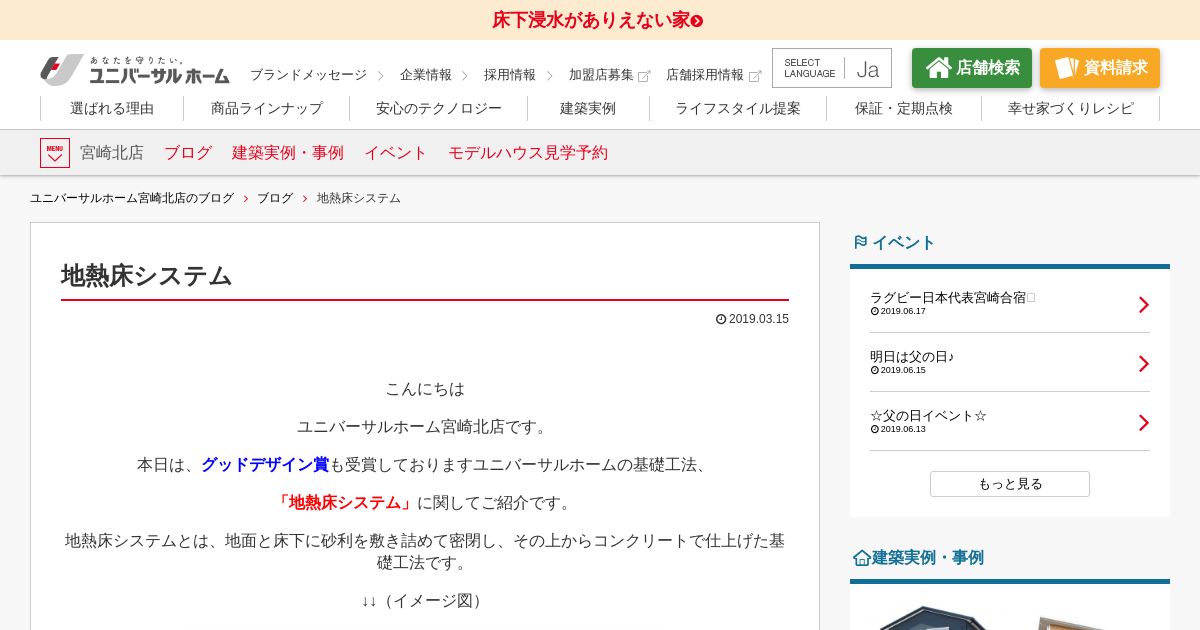Click red 「地熱床システム」 text
This screenshot has height=630, width=1200.
click(345, 503)
